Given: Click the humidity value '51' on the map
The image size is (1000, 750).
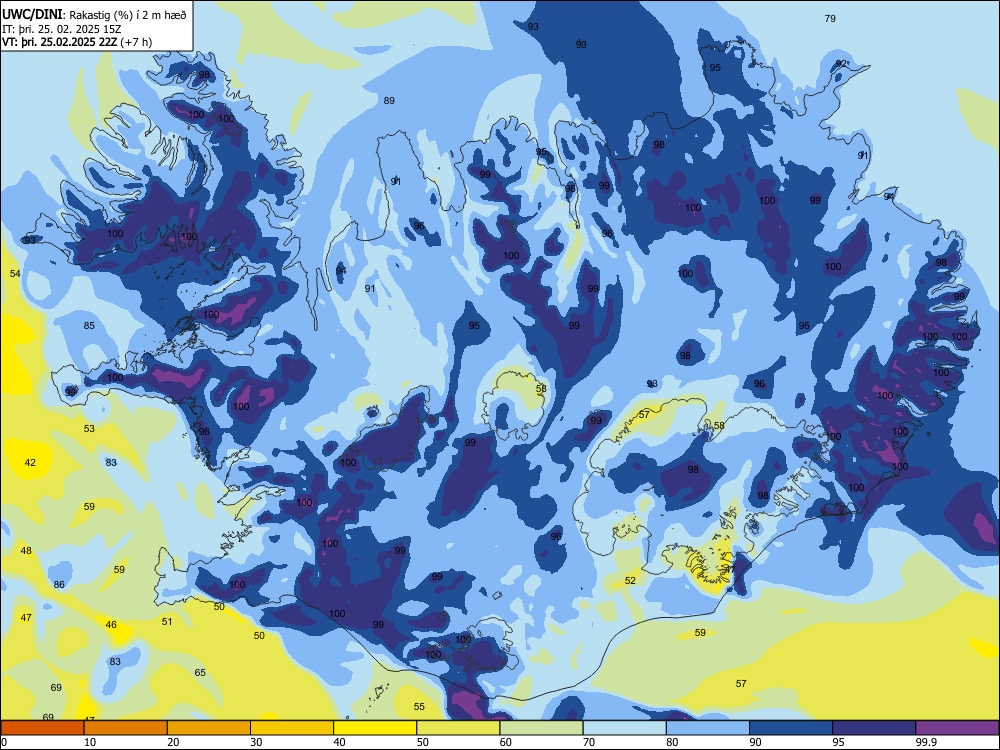Looking at the screenshot, I should click(166, 621).
